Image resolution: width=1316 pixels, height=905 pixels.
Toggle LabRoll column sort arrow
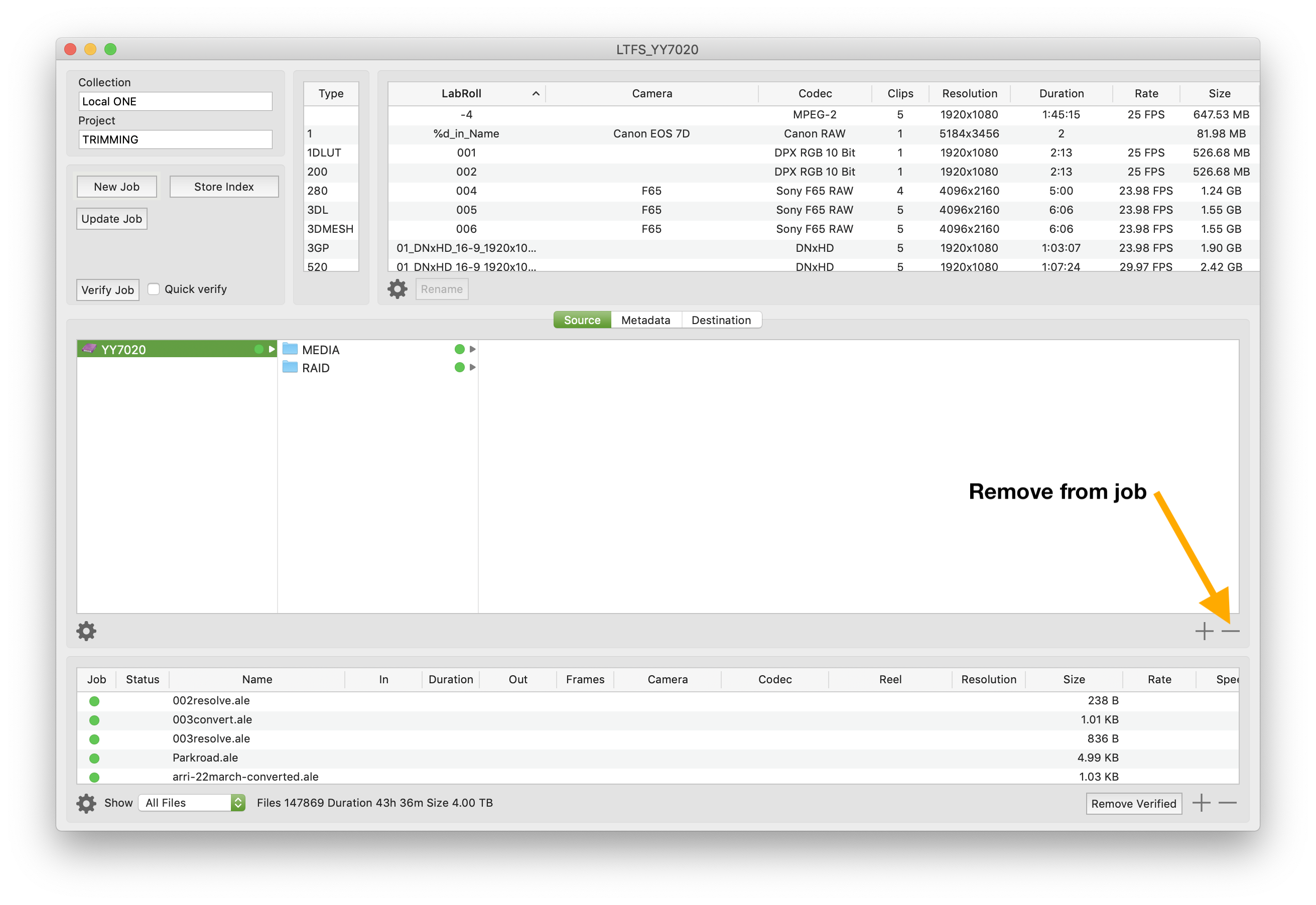[x=536, y=94]
